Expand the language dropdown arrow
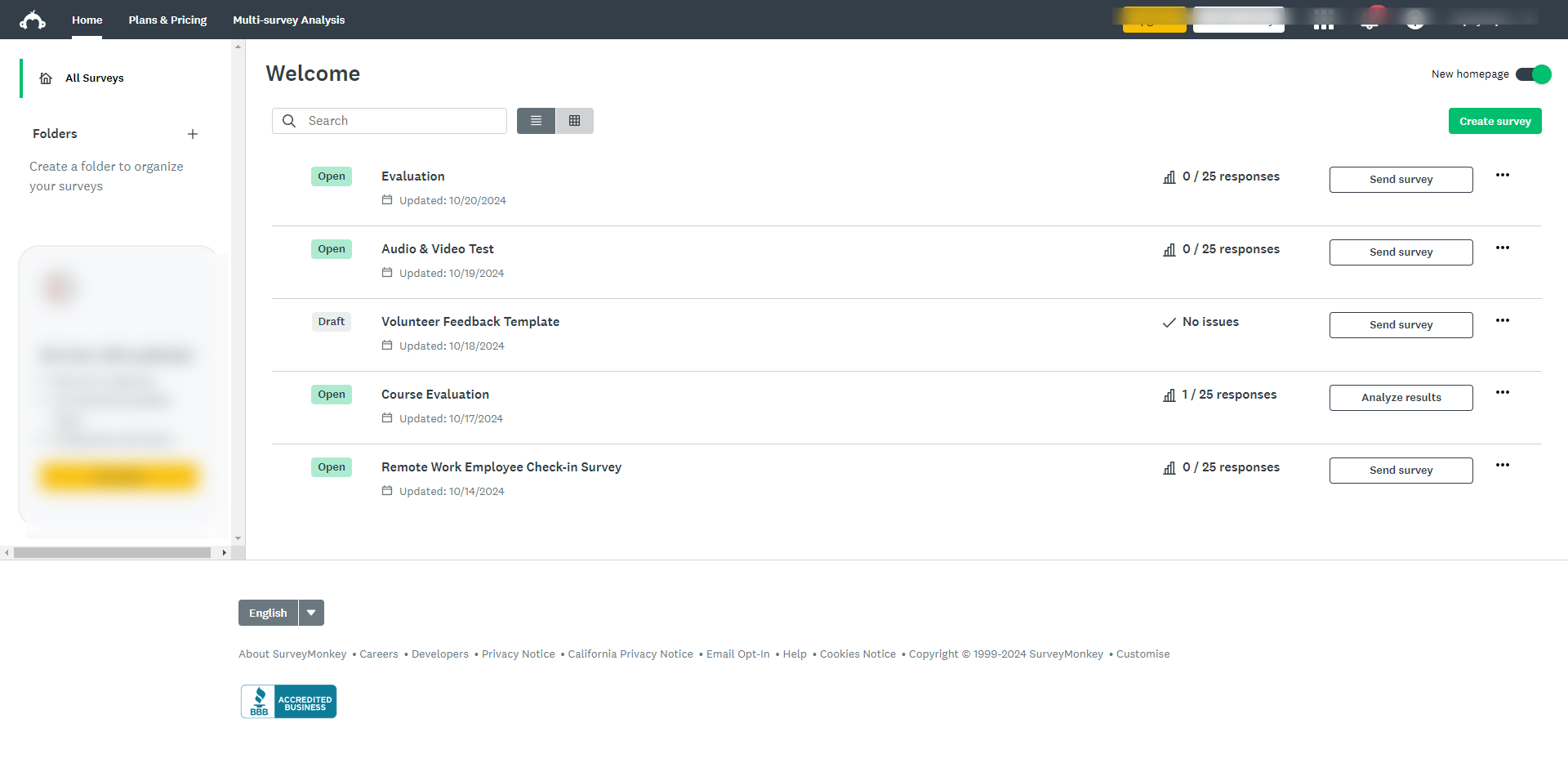The width and height of the screenshot is (1568, 772). click(311, 613)
